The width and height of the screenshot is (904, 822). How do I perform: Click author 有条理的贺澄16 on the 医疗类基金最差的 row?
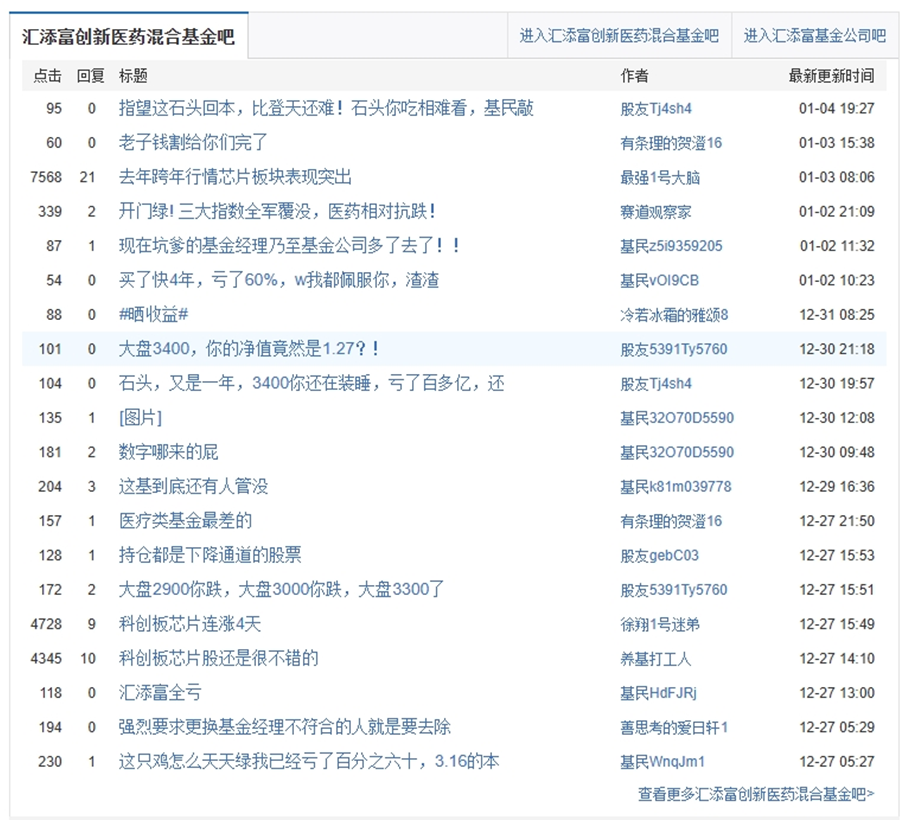click(x=671, y=521)
